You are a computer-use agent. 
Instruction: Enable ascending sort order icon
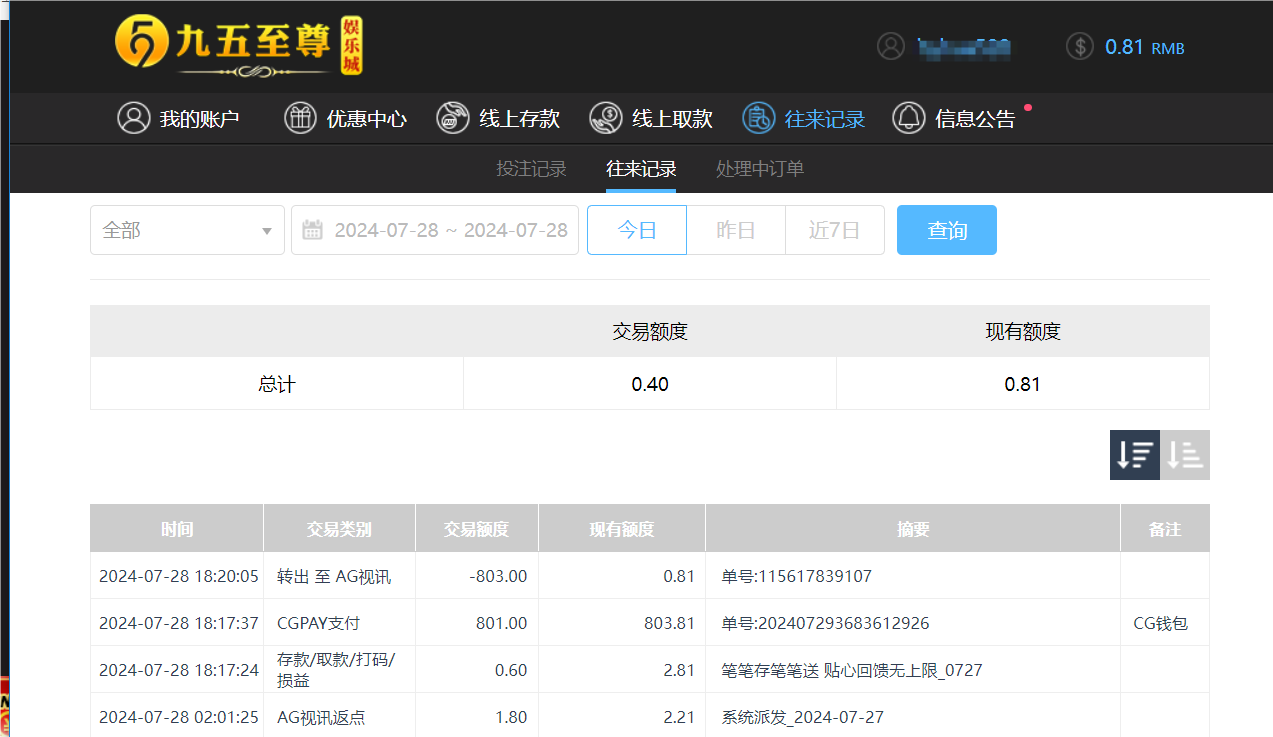(1185, 454)
